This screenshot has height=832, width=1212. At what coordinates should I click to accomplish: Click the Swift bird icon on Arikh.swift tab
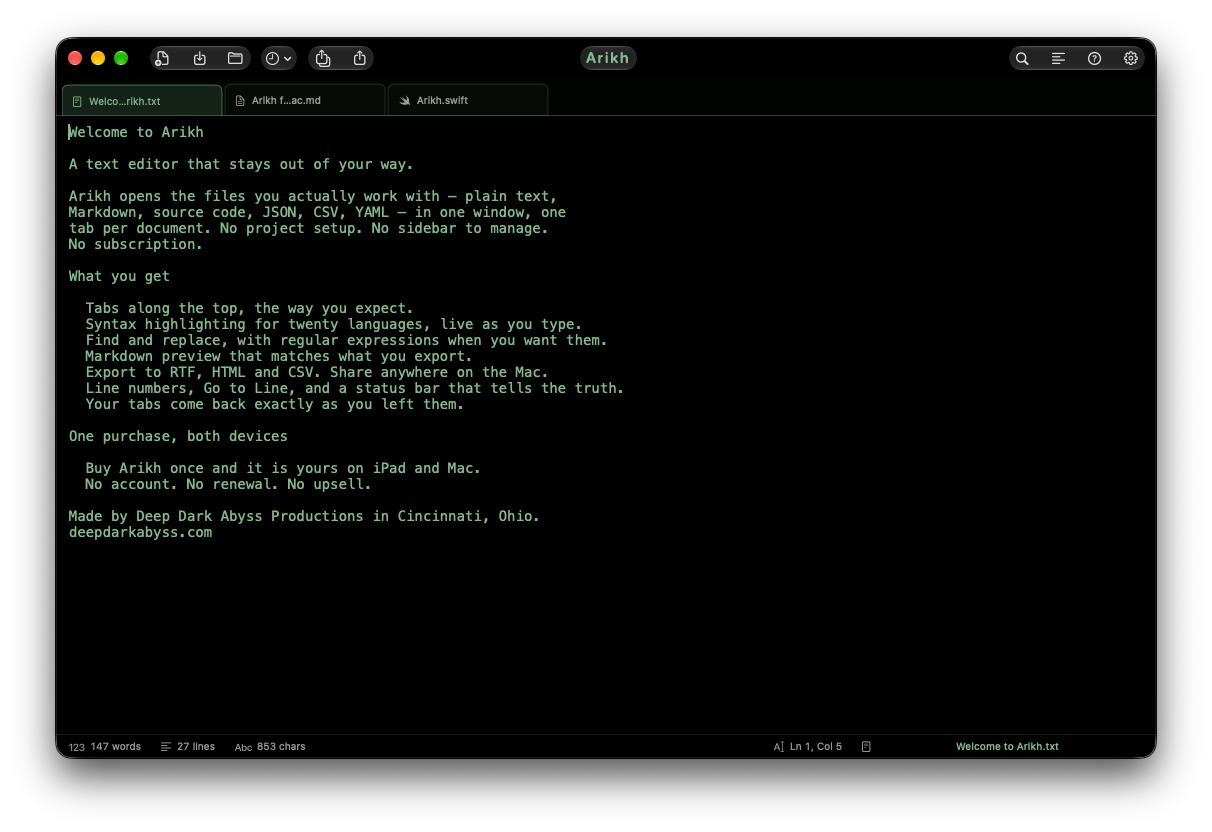(405, 101)
